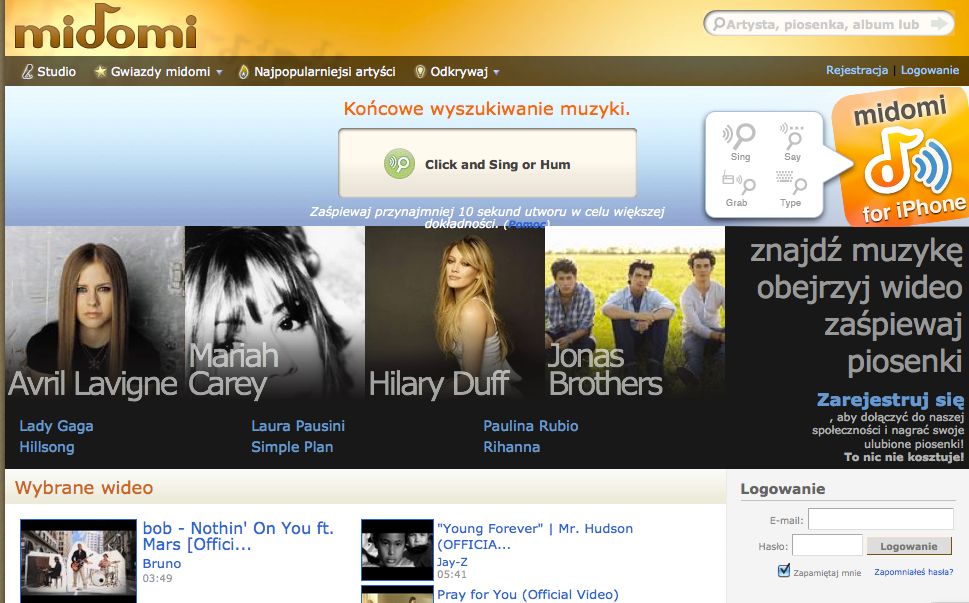The height and width of the screenshot is (603, 969).
Task: Toggle the Zapamiętaj mnie checkbox
Action: tap(784, 570)
